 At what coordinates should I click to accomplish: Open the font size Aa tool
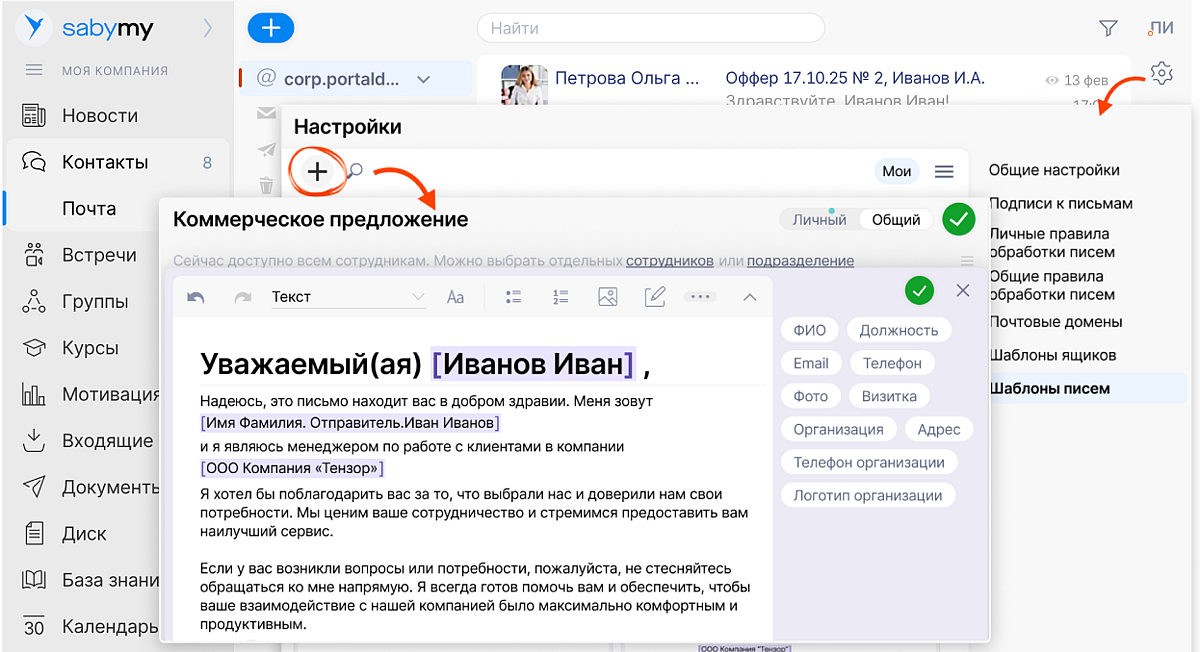[x=455, y=297]
